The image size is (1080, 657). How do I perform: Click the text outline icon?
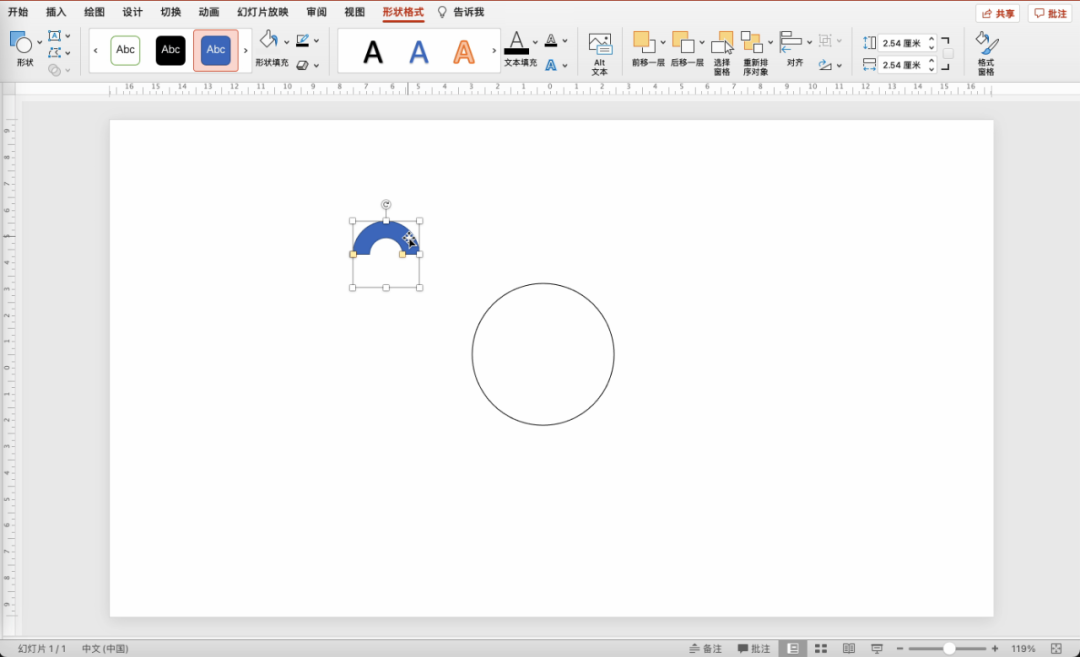(x=551, y=40)
